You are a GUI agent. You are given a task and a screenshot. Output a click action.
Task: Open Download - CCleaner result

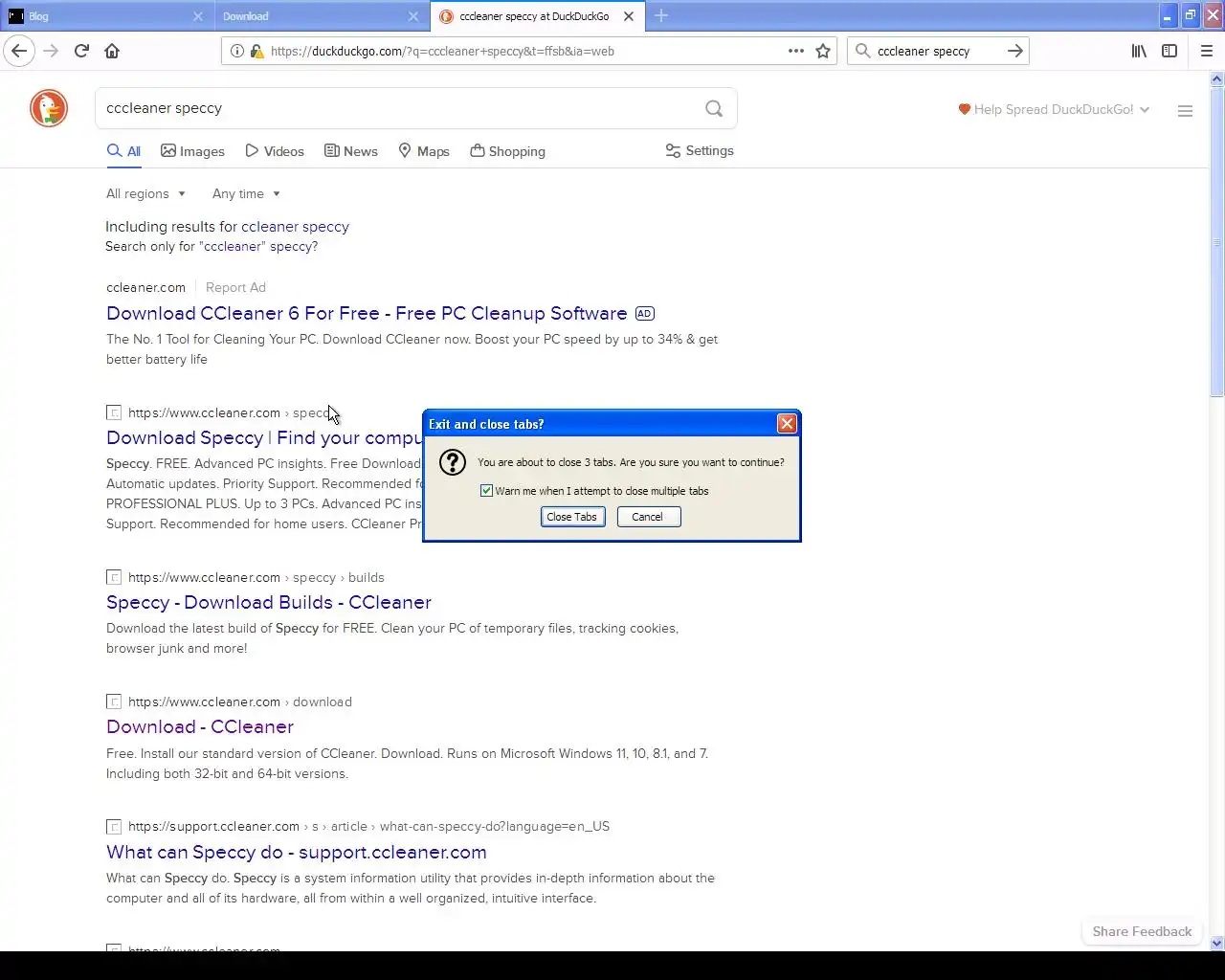(x=200, y=726)
